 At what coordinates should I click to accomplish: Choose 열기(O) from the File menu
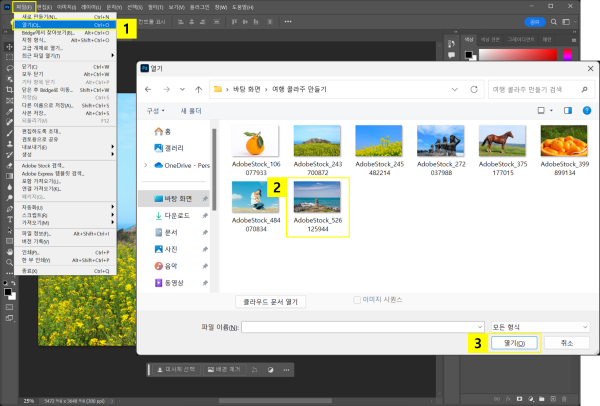pos(65,25)
